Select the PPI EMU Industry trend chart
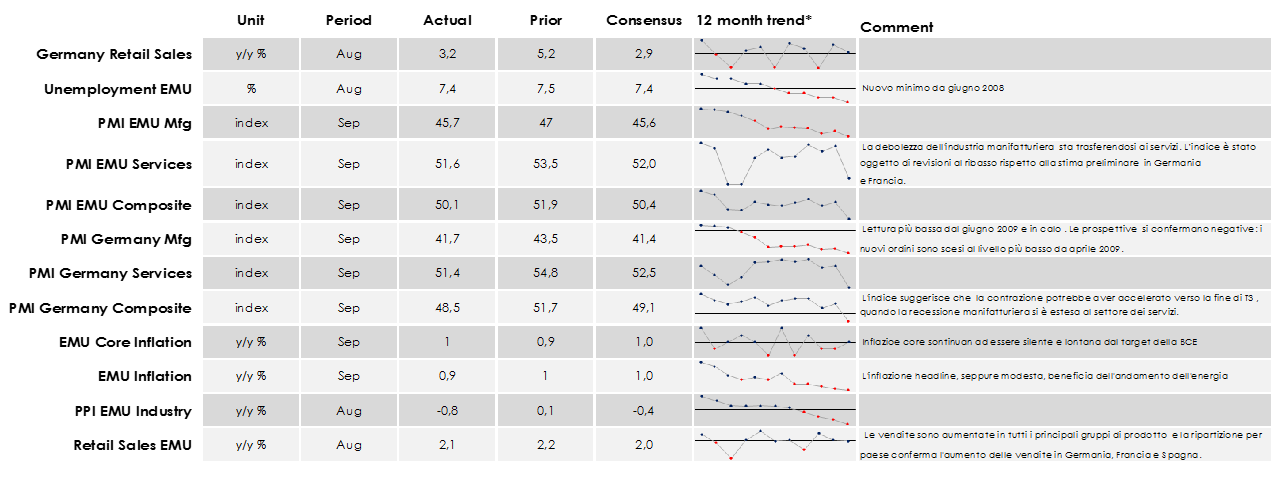 [775, 410]
